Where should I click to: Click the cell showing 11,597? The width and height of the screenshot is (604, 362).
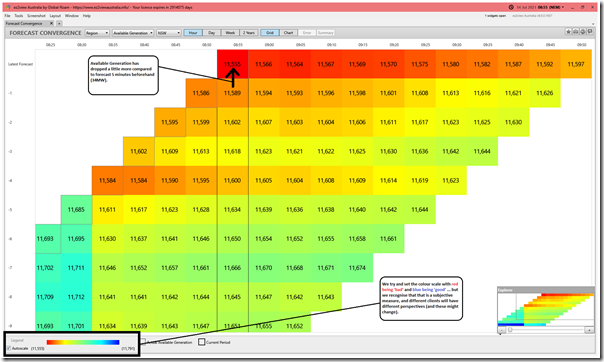click(576, 64)
